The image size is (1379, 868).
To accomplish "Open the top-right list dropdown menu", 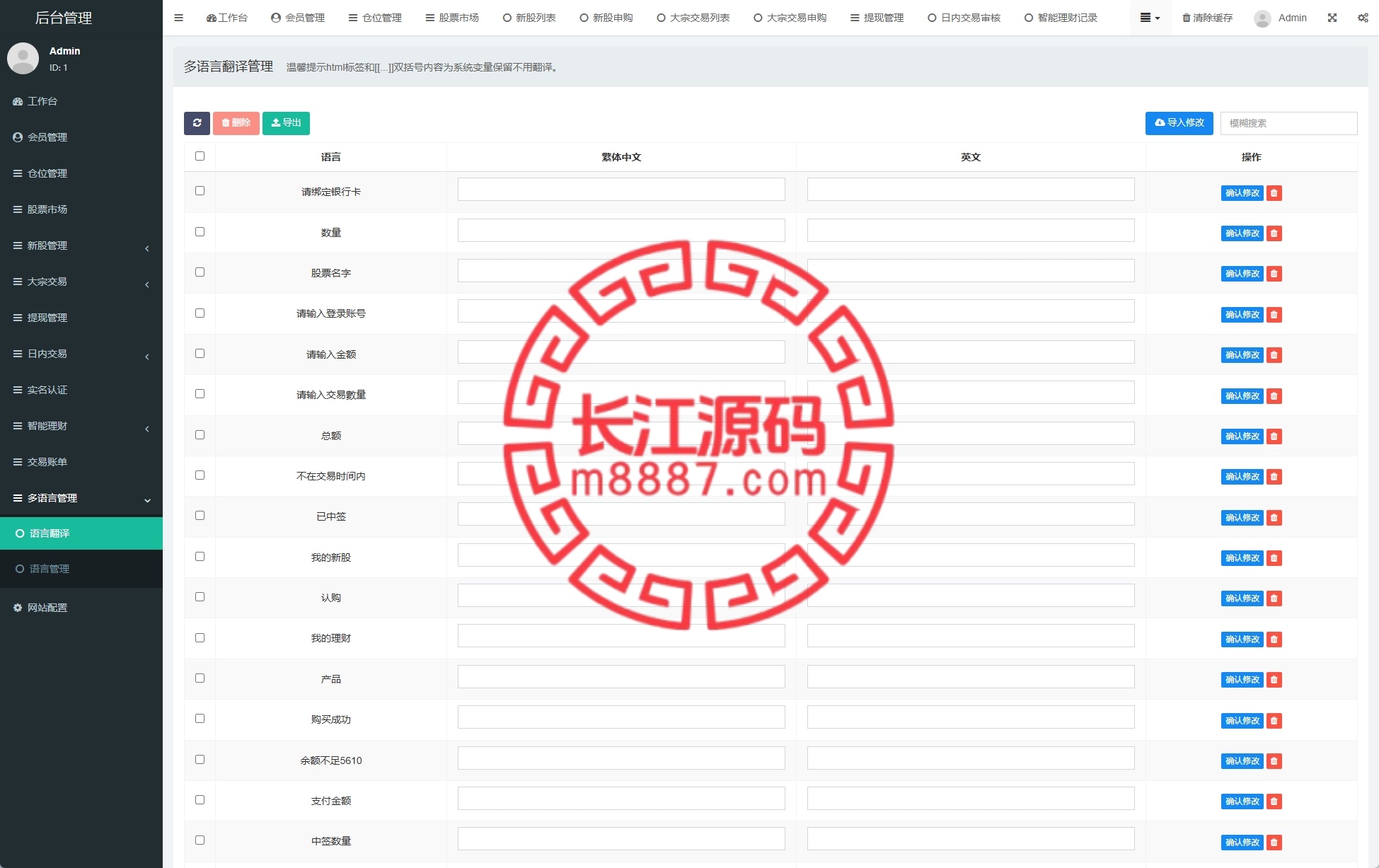I will click(1150, 18).
